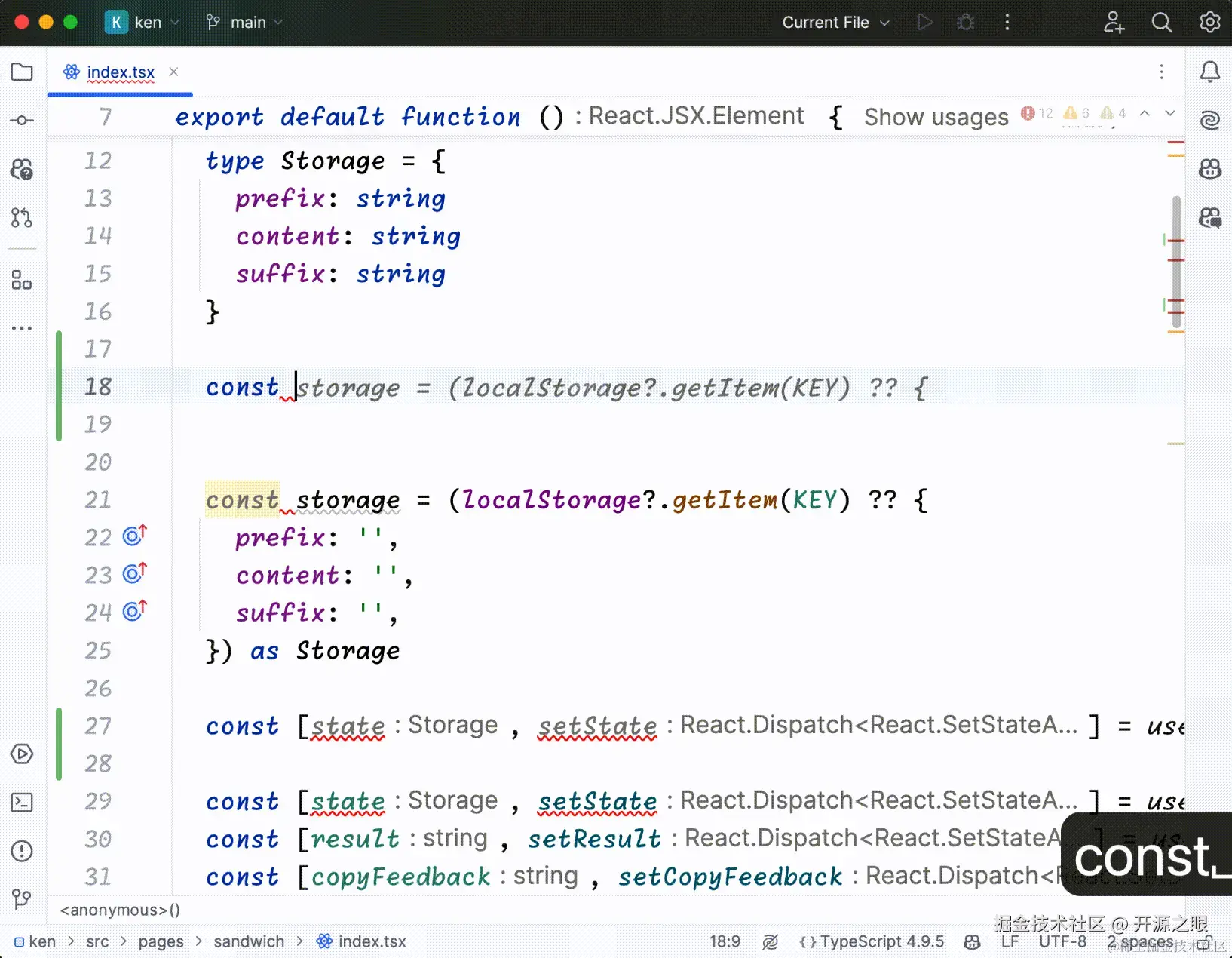This screenshot has width=1232, height=958.
Task: Open Copilot Chat icon in right sidebar
Action: tap(1209, 218)
